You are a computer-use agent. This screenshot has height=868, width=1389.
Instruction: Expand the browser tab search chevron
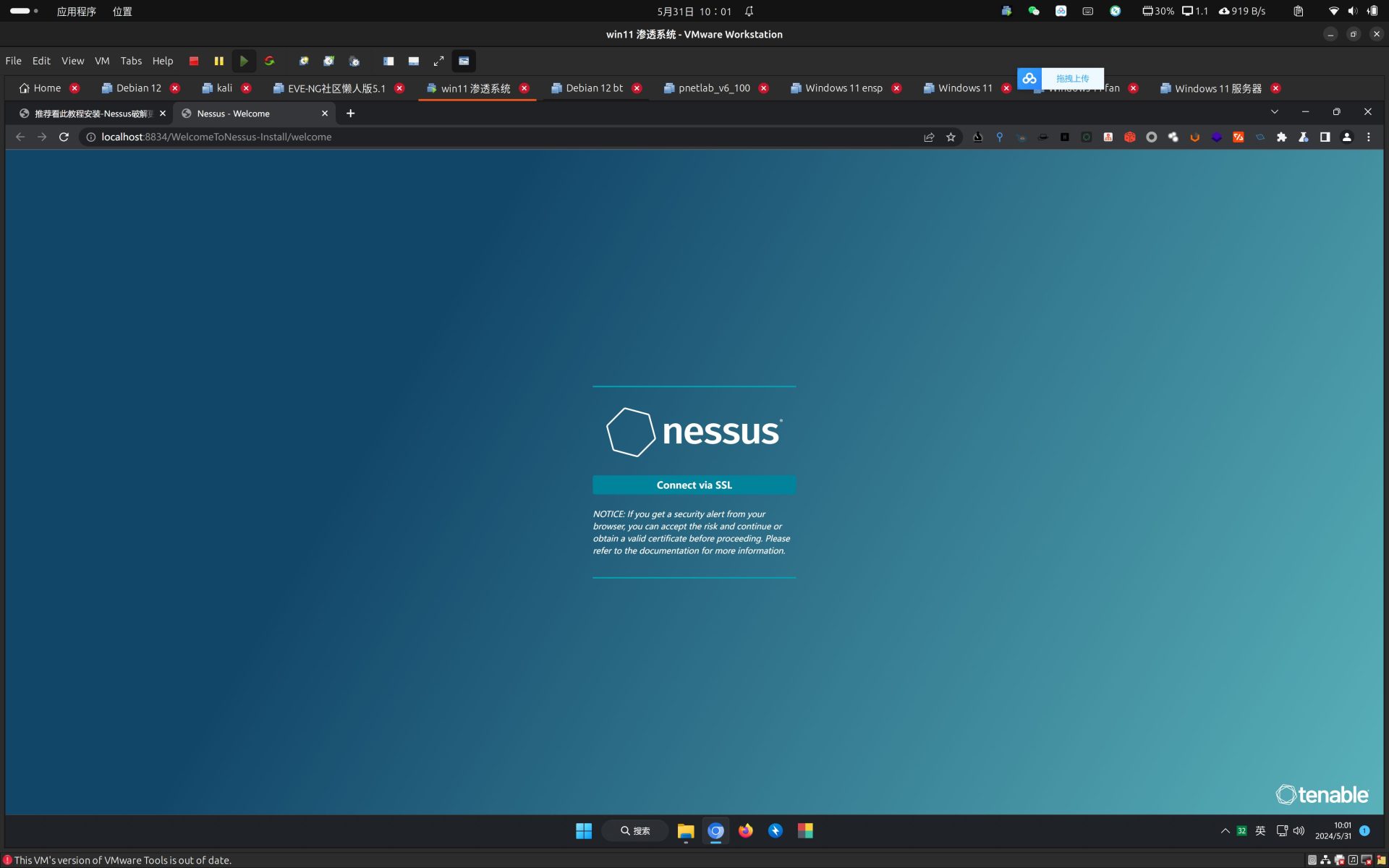tap(1274, 112)
